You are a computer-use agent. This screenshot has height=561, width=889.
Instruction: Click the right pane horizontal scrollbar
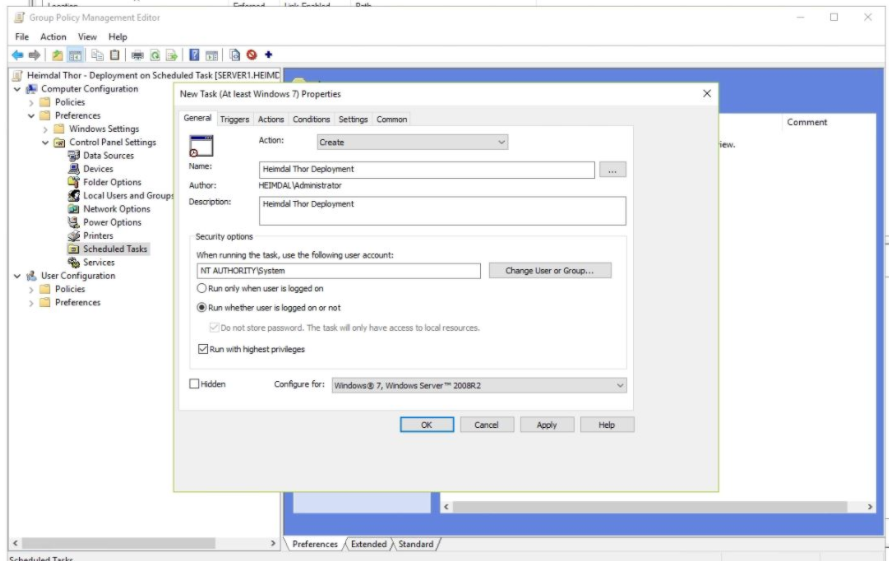pyautogui.click(x=650, y=507)
